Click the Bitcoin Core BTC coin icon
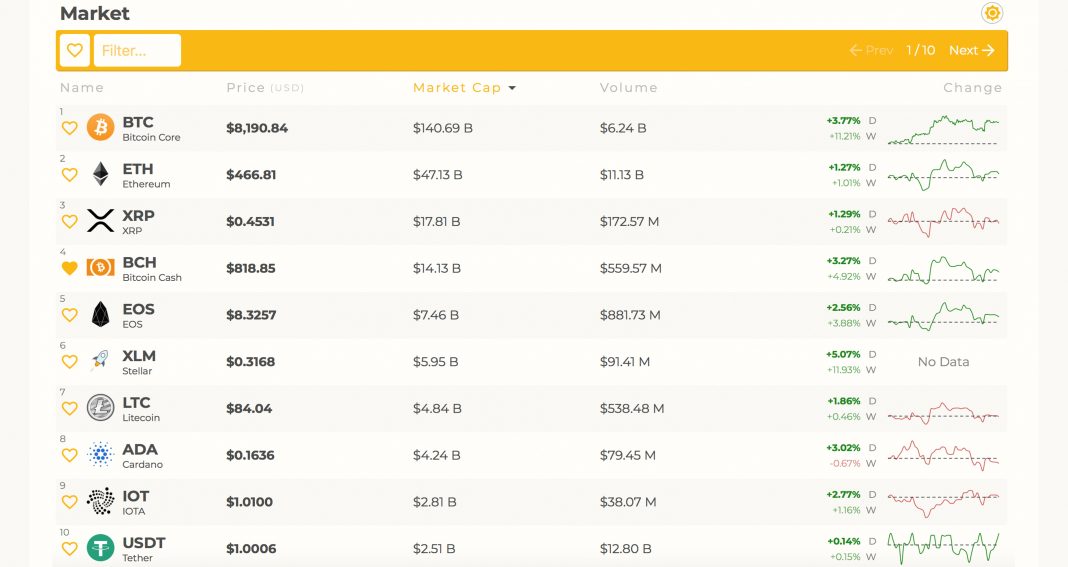The width and height of the screenshot is (1068, 567). [x=100, y=127]
